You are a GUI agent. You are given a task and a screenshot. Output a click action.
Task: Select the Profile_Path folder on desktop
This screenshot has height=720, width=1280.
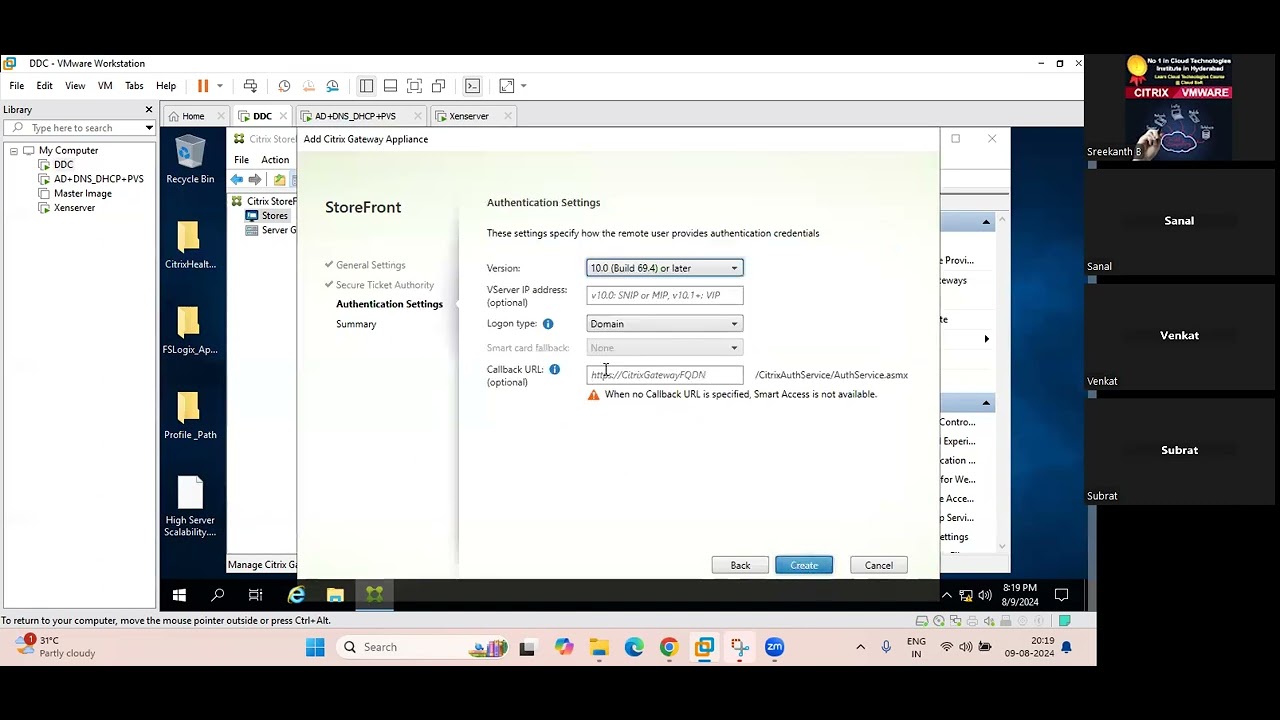click(x=190, y=416)
